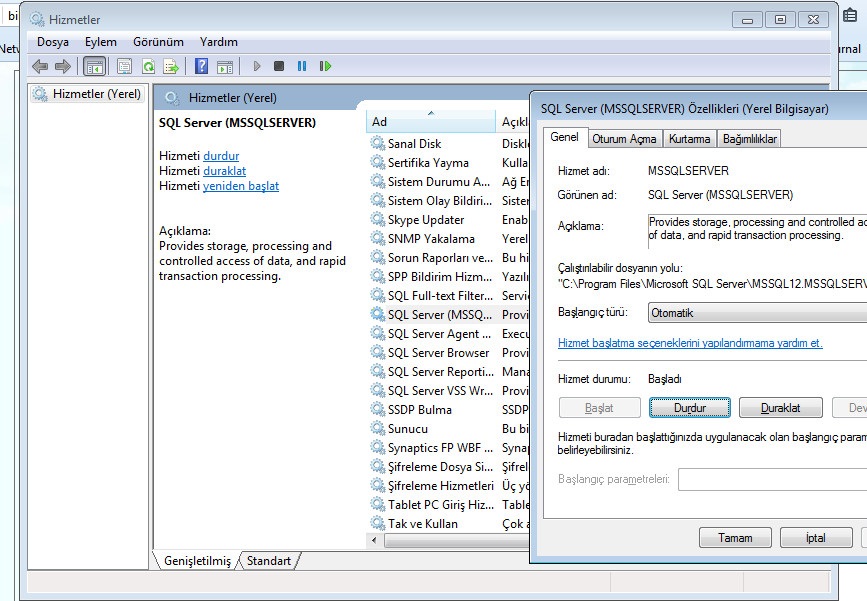The image size is (867, 601).
Task: Switch to the Standart view tab
Action: point(269,561)
